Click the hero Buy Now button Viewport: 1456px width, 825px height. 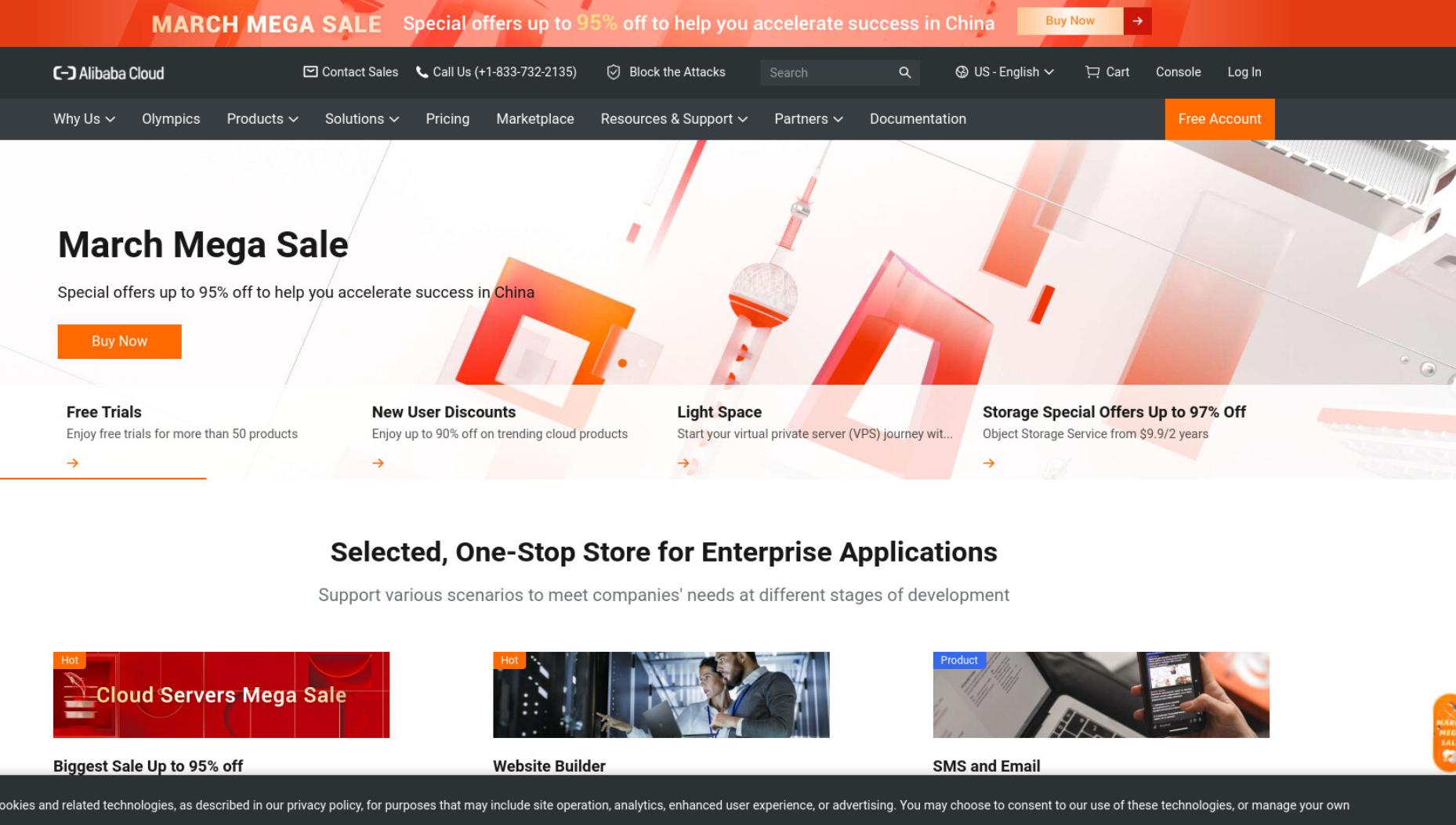(x=119, y=342)
